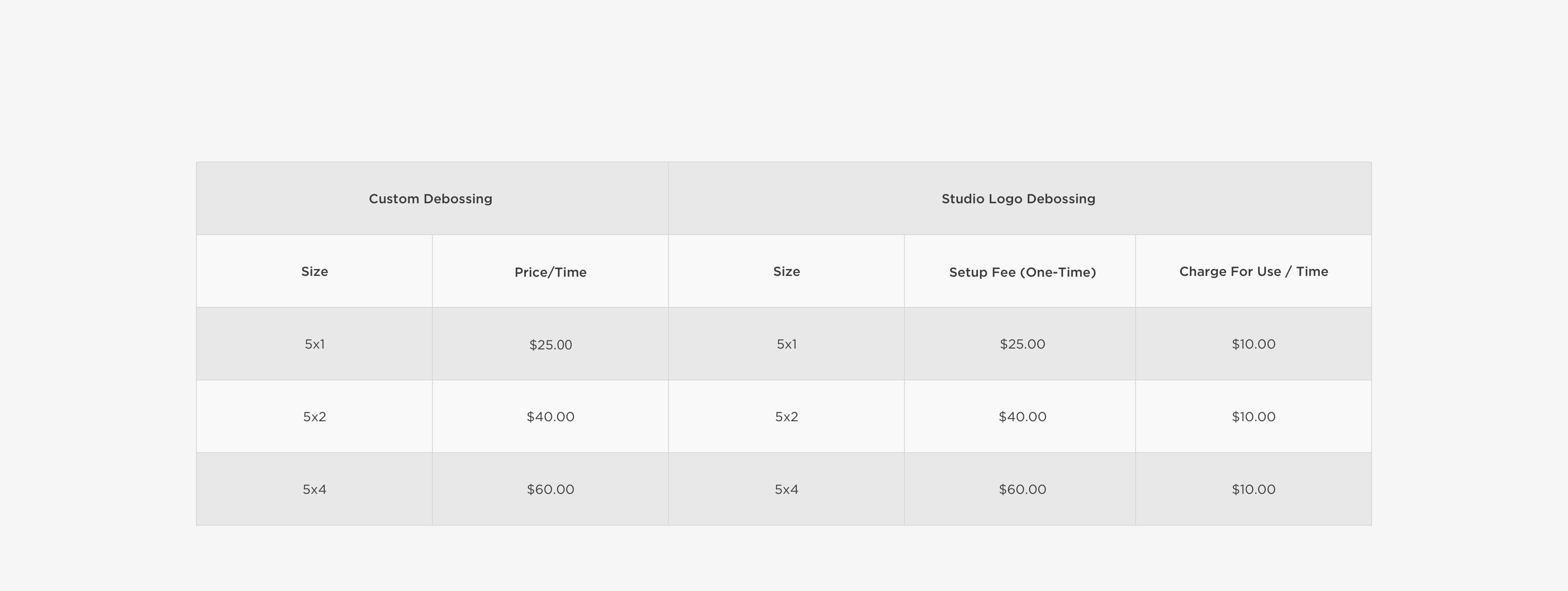1568x591 pixels.
Task: Select the 5x1 size cell under Custom Debossing
Action: [x=314, y=344]
